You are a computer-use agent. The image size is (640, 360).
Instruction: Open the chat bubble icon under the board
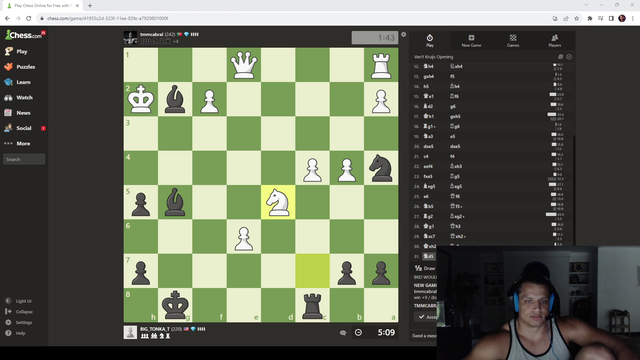(343, 333)
